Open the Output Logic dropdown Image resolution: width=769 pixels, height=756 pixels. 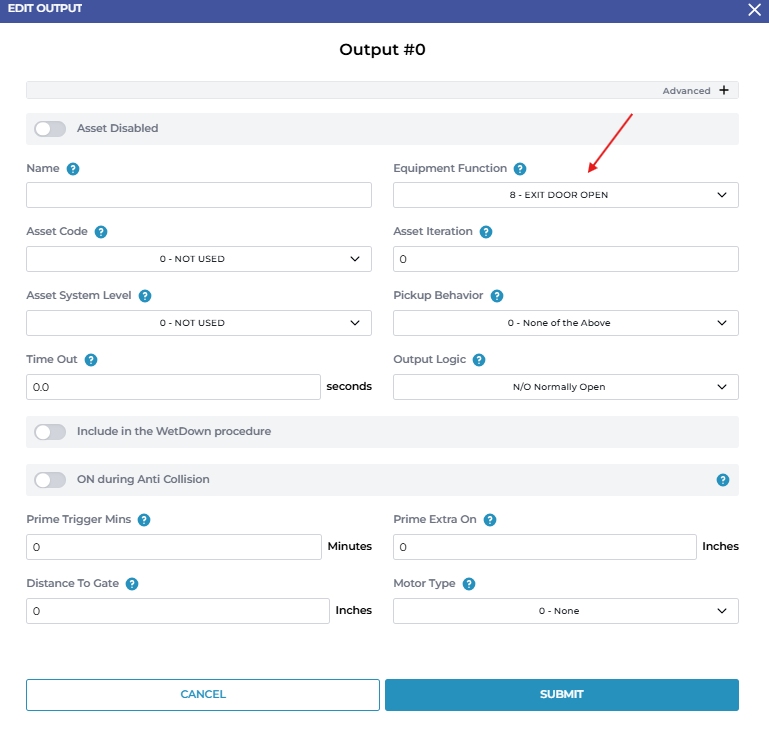pos(565,387)
